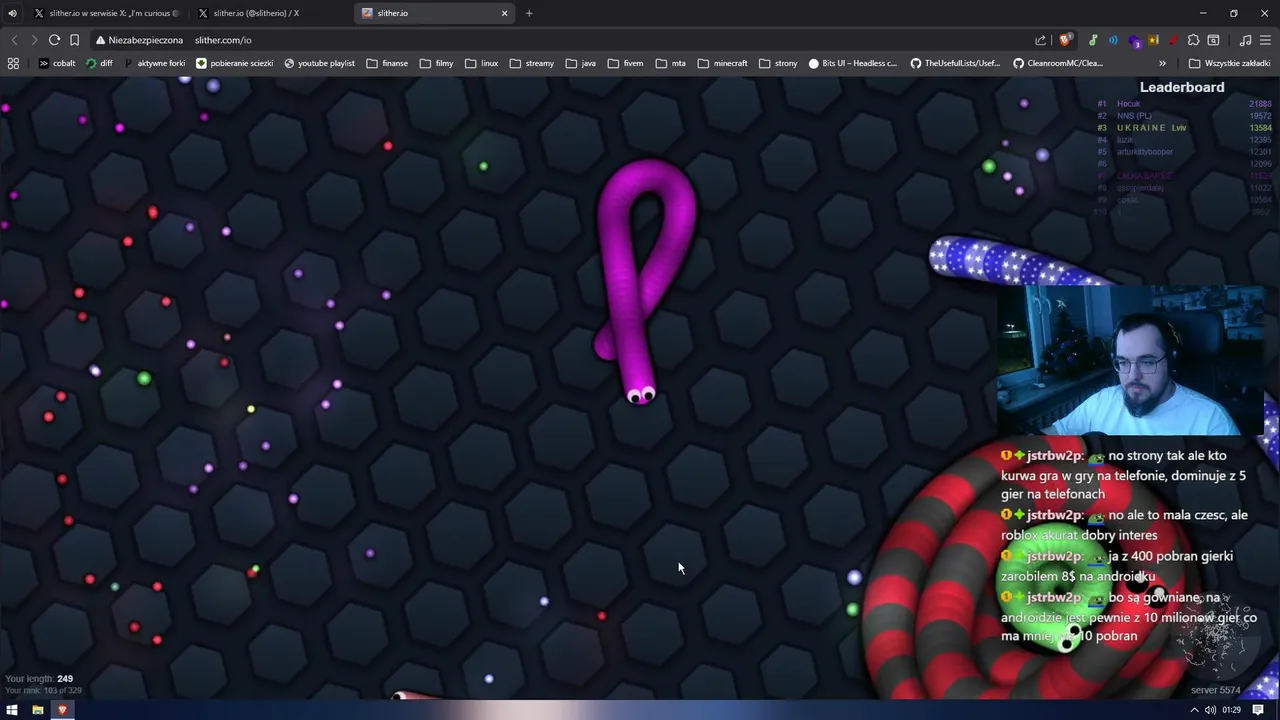Open File Explorer from the taskbar
1280x720 pixels.
point(37,710)
